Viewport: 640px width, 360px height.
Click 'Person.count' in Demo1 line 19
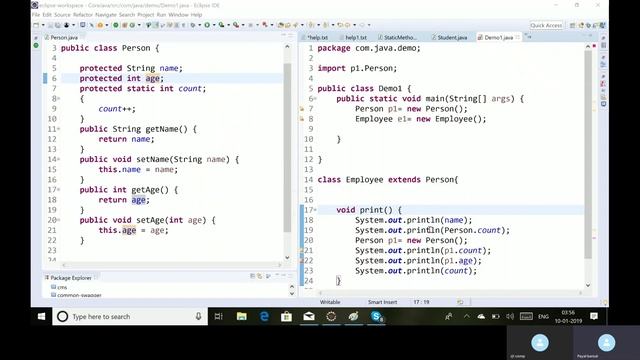point(472,230)
